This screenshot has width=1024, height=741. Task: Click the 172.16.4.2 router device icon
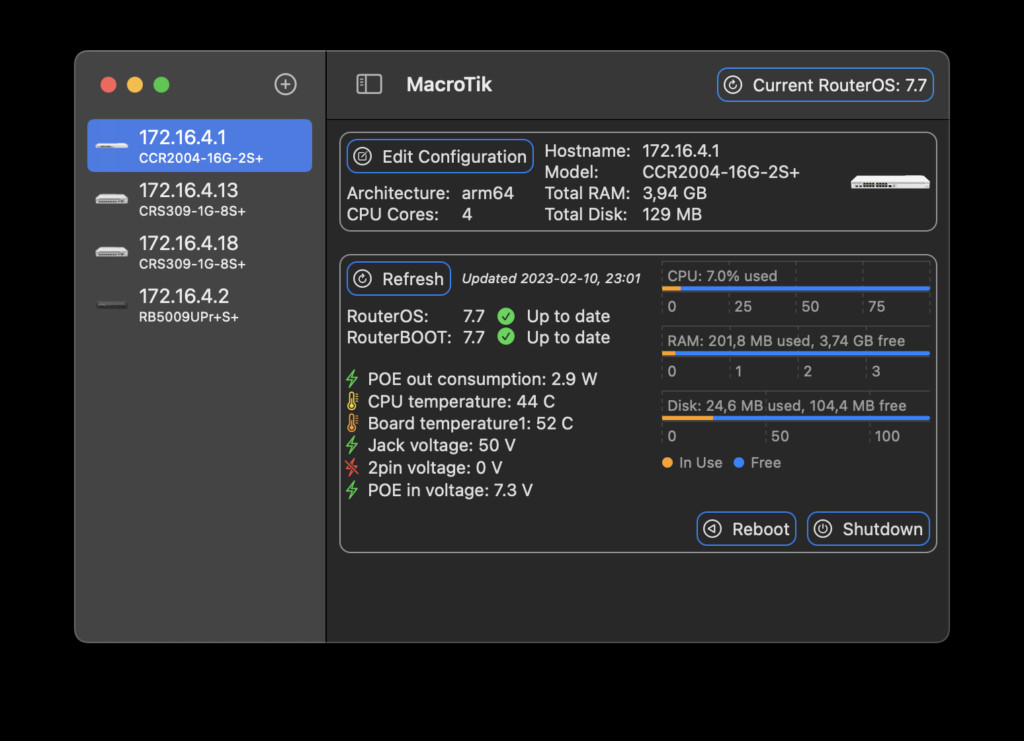(112, 304)
